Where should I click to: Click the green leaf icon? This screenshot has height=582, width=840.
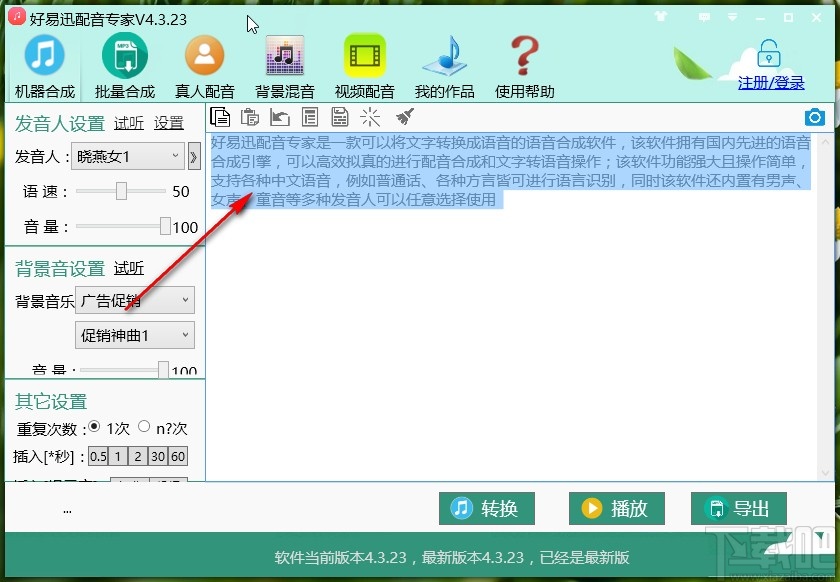(x=692, y=64)
